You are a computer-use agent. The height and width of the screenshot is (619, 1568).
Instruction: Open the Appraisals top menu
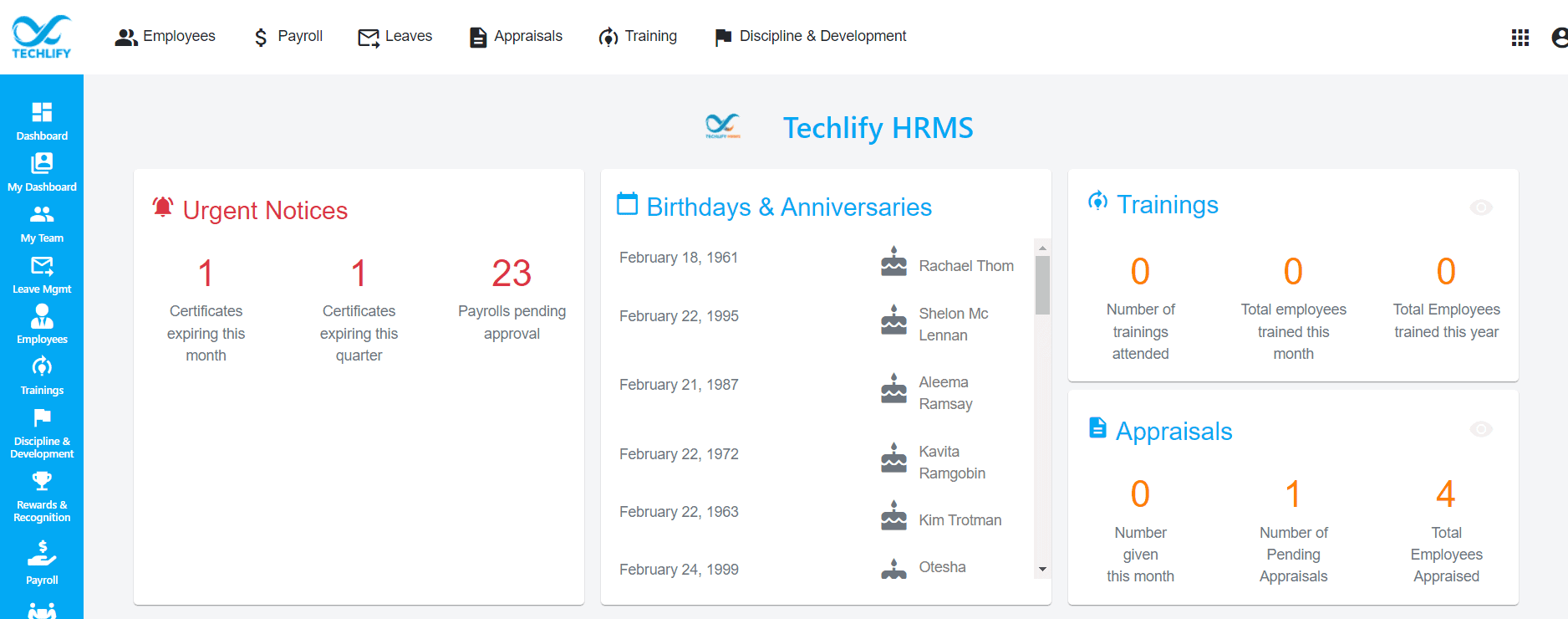coord(516,37)
